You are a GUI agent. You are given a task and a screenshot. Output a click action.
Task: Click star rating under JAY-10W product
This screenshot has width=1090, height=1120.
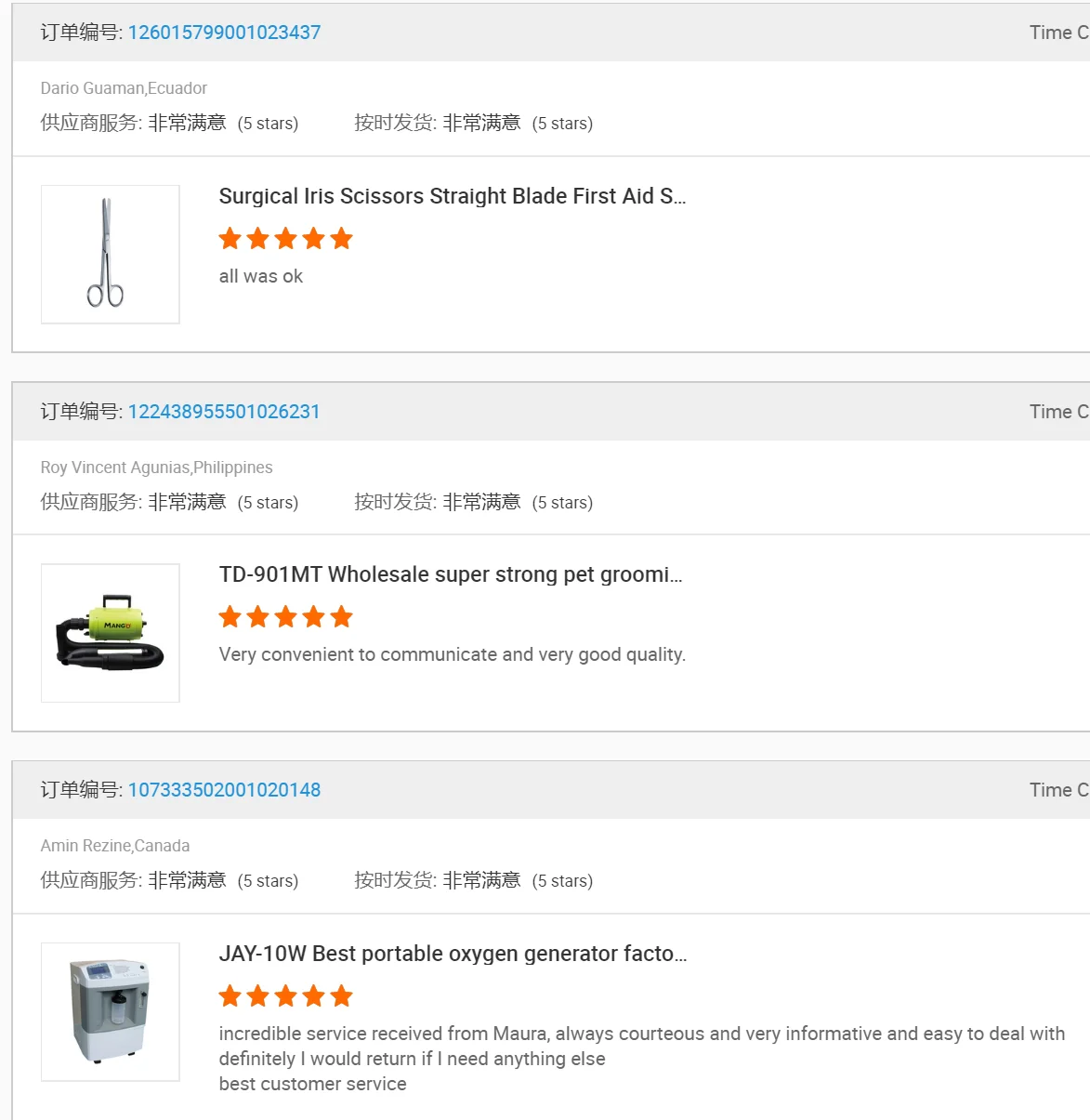[286, 996]
